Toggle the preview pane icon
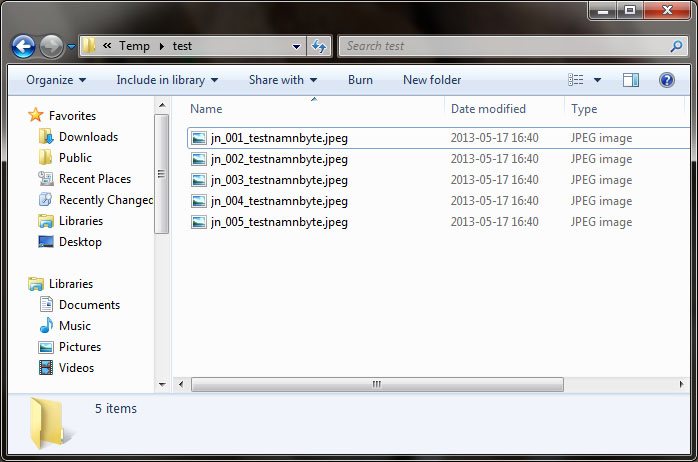Viewport: 698px width, 462px height. (630, 80)
